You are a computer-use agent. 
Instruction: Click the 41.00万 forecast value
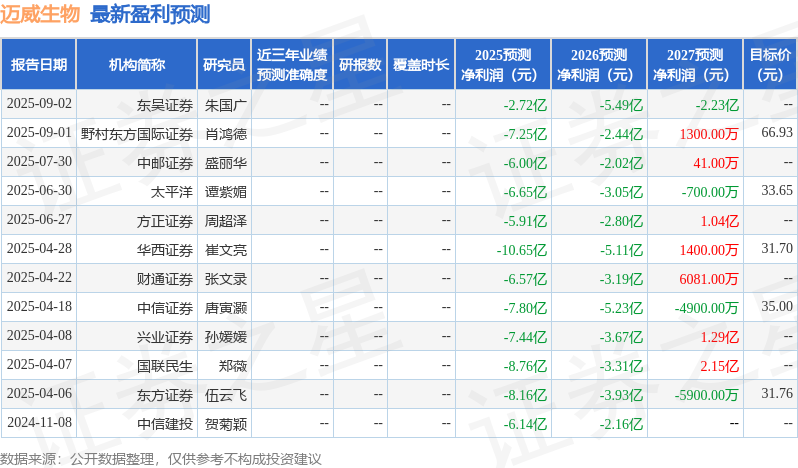(716, 163)
